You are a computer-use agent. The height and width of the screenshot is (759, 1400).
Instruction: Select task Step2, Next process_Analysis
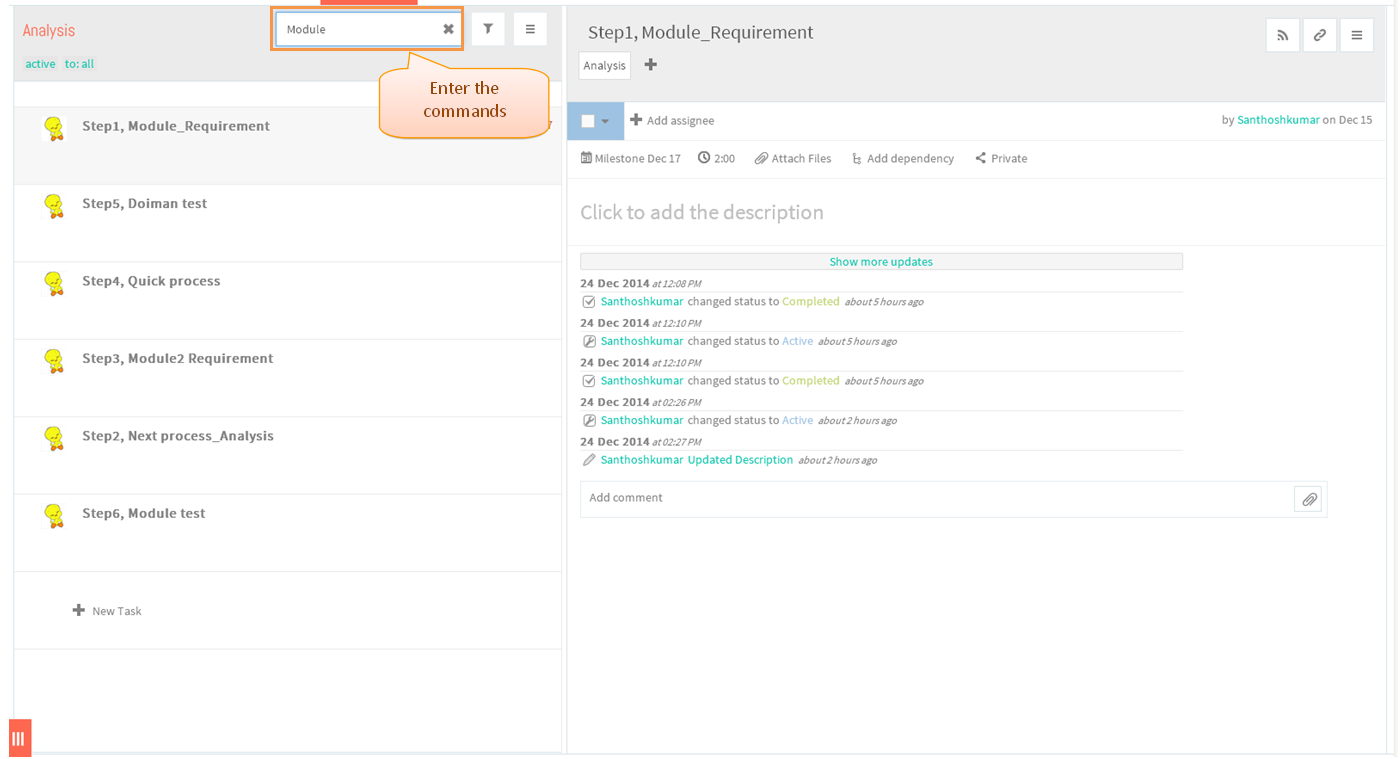click(x=287, y=456)
